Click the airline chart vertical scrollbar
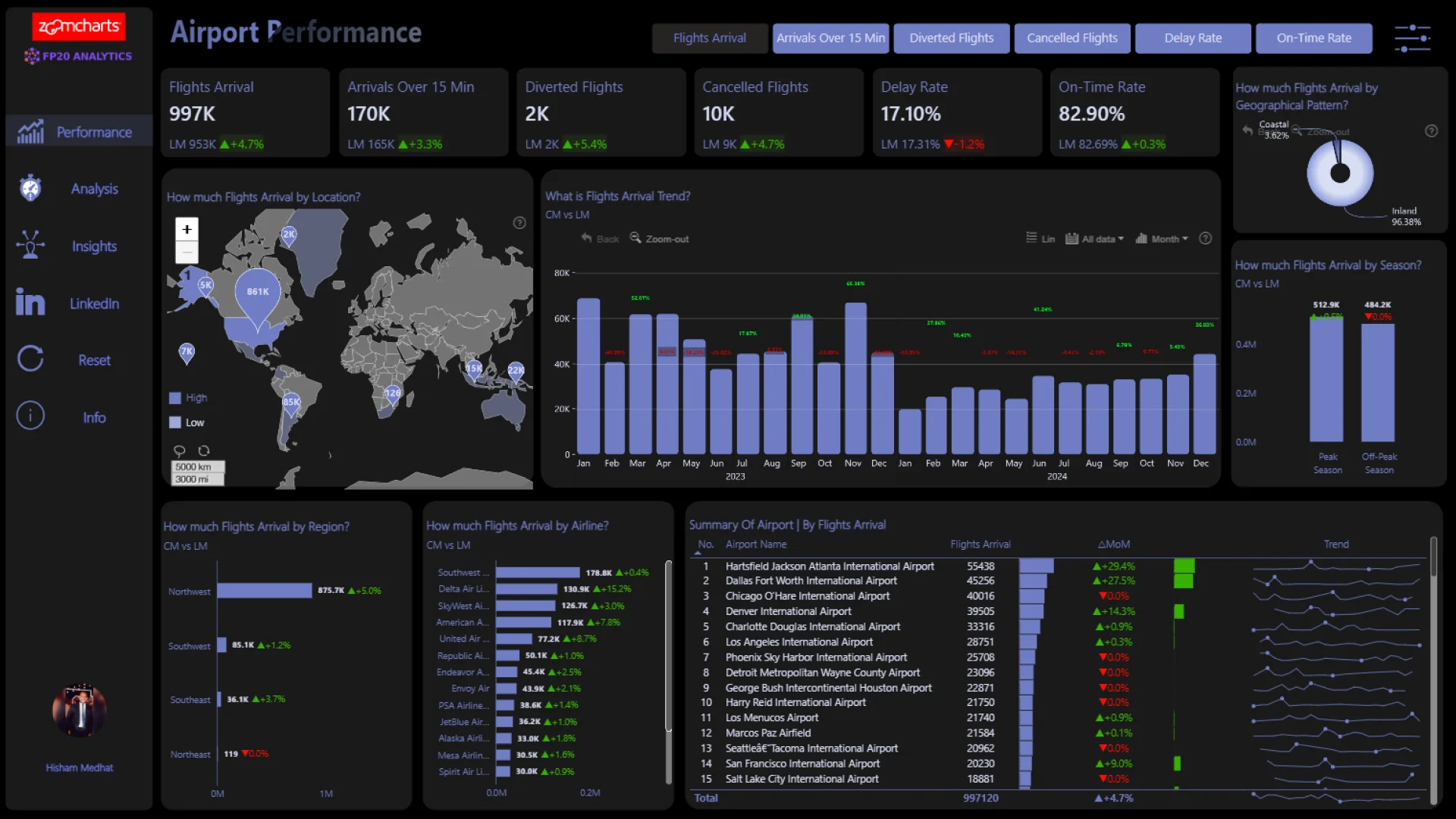This screenshot has width=1456, height=819. (668, 646)
